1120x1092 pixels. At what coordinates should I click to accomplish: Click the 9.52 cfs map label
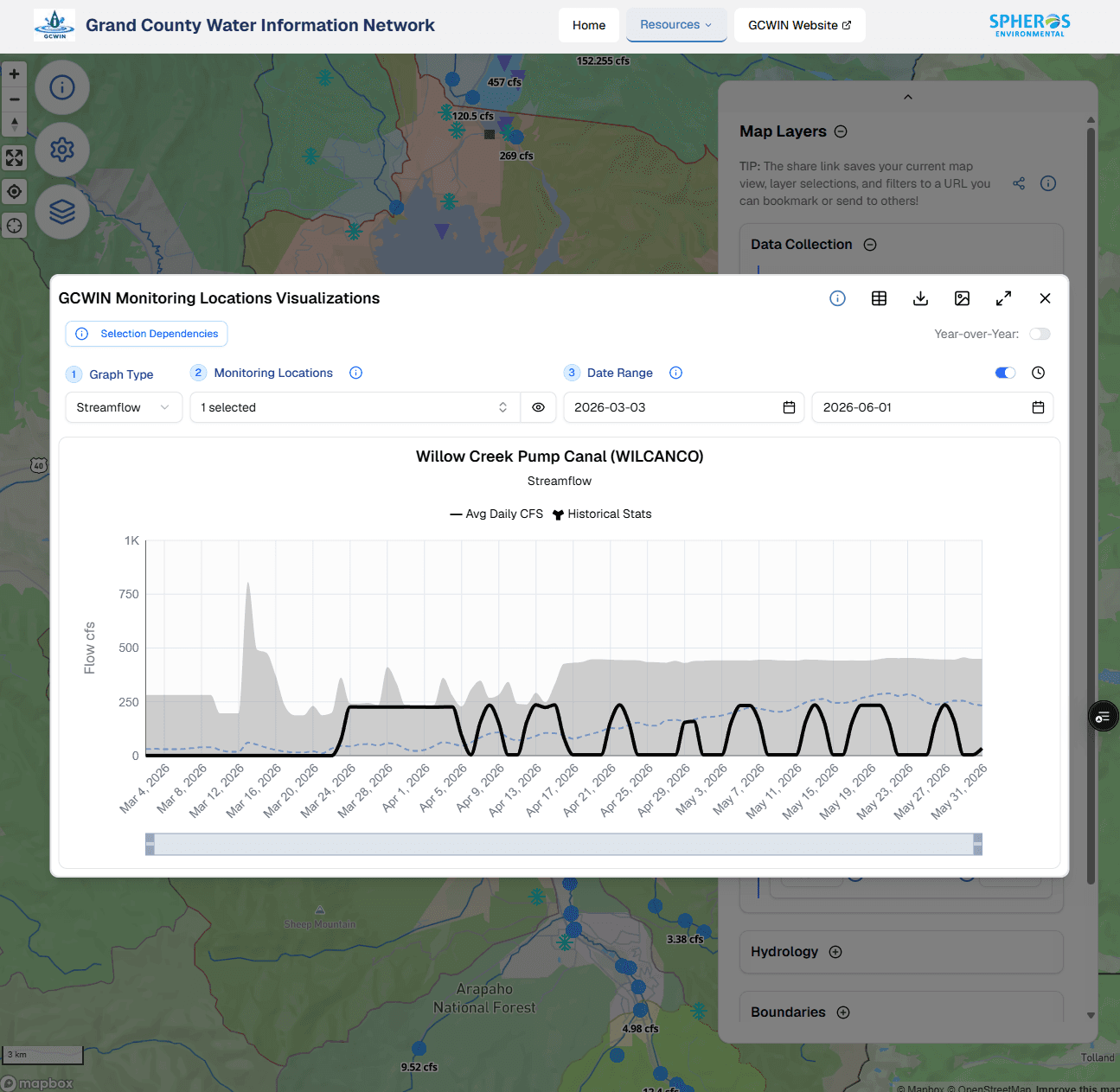click(419, 1068)
